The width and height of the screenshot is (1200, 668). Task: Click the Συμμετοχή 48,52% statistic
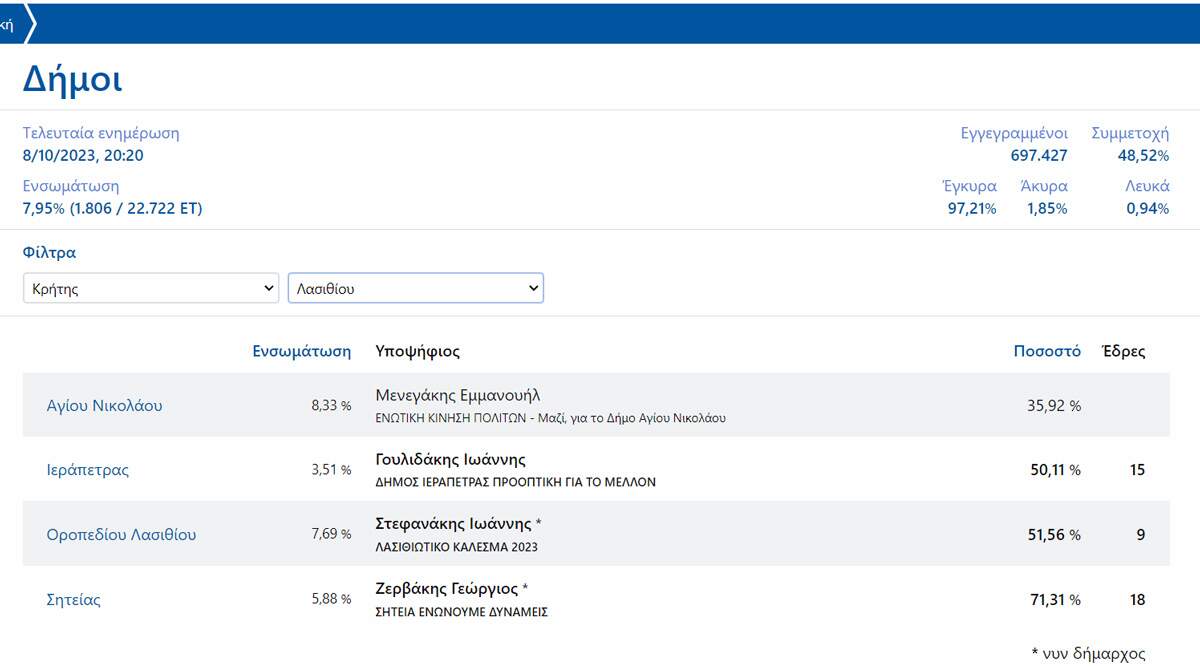(x=1130, y=144)
